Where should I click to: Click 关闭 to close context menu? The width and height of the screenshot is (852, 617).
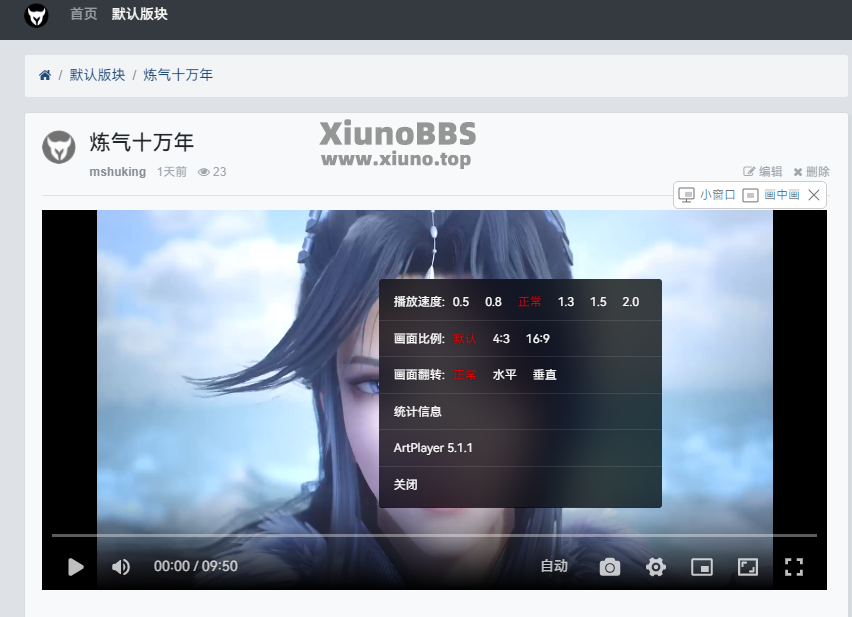tap(520, 484)
